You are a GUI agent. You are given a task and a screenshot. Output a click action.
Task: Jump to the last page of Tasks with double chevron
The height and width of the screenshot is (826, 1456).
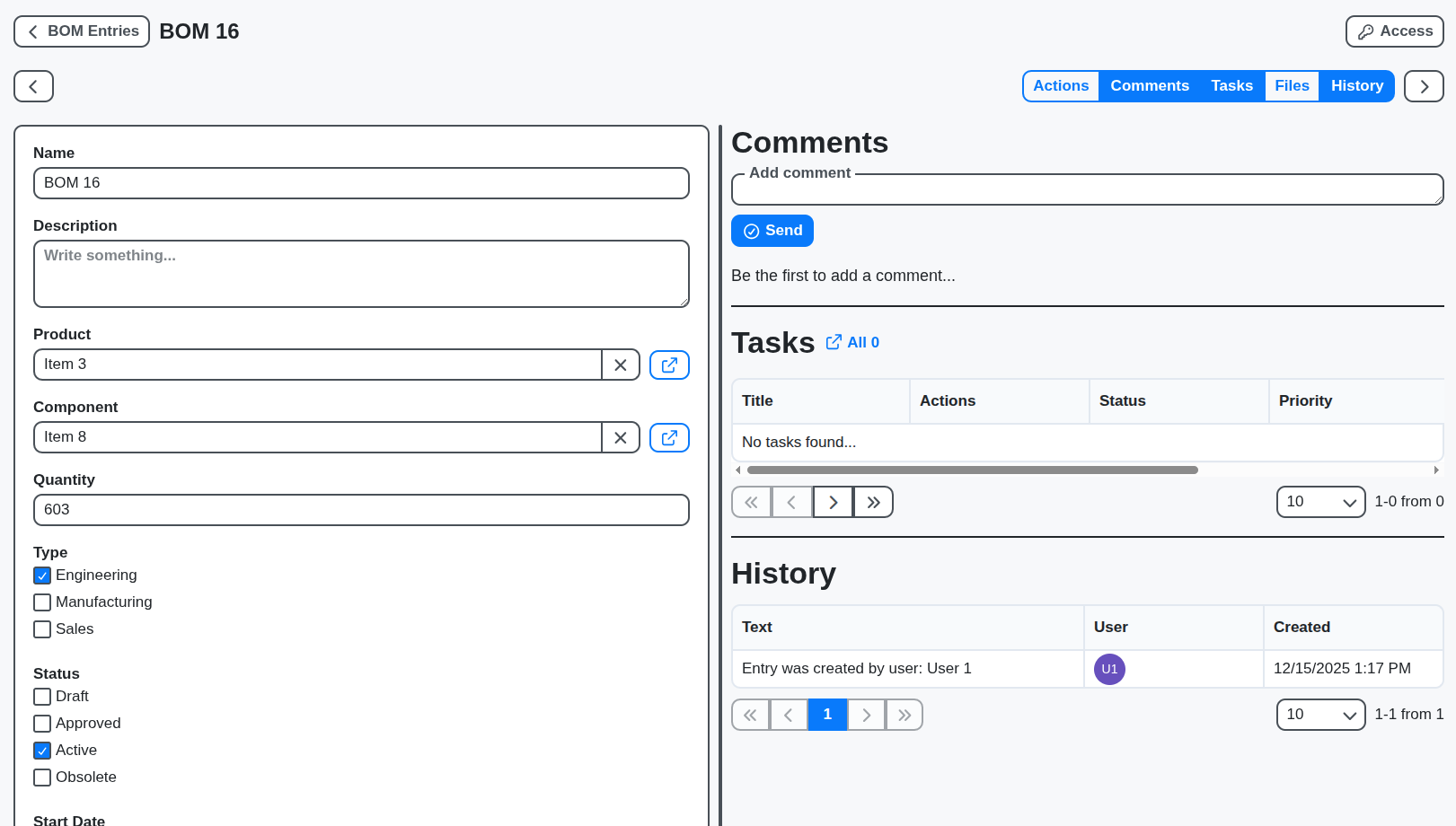coord(872,502)
